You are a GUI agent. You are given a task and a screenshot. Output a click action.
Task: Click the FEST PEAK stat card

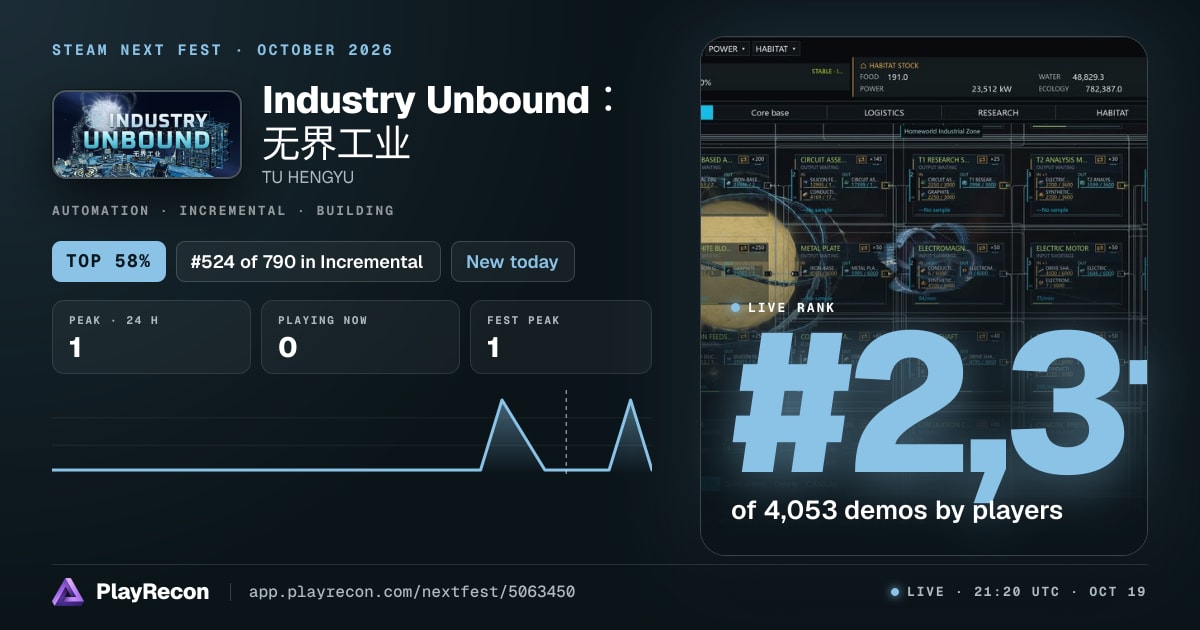561,337
